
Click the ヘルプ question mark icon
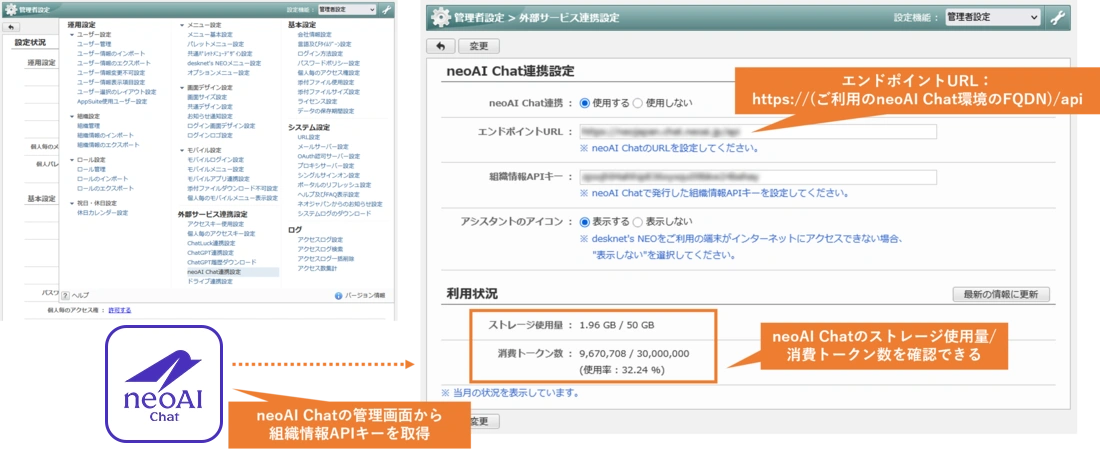coord(65,295)
